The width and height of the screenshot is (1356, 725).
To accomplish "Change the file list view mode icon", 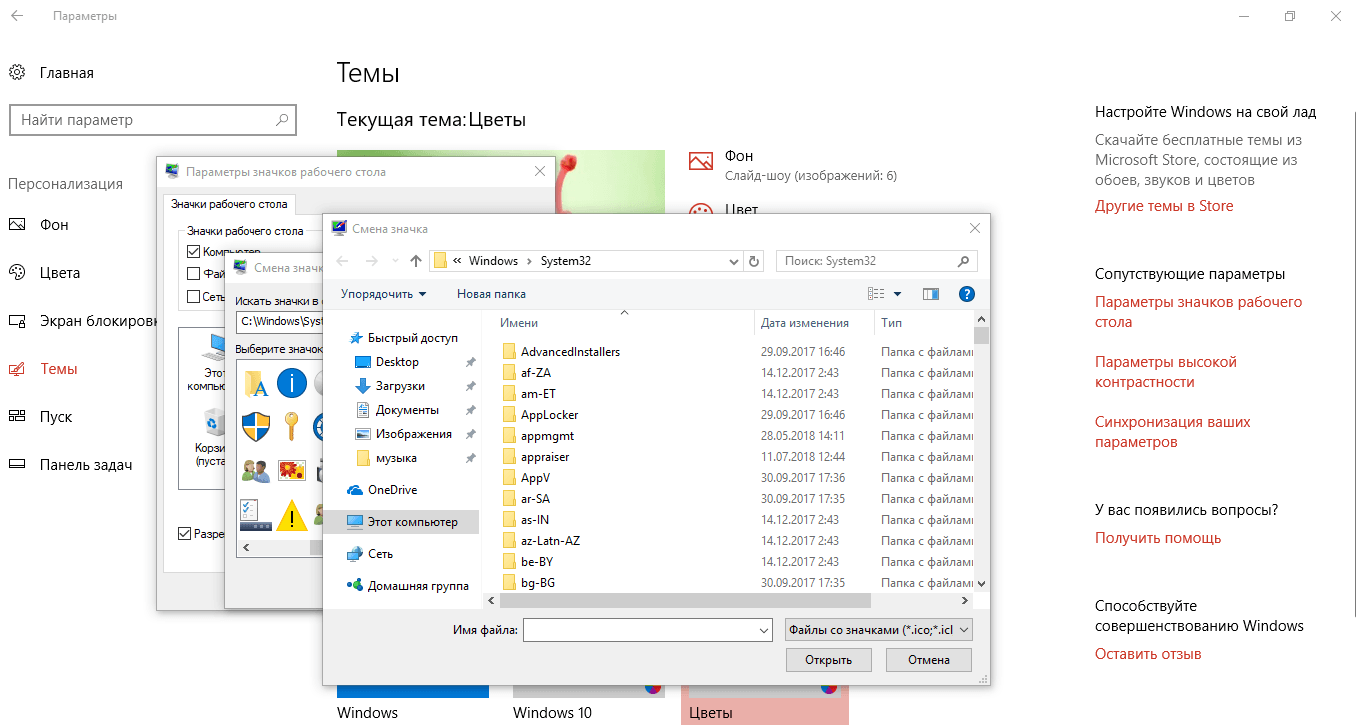I will tap(877, 294).
